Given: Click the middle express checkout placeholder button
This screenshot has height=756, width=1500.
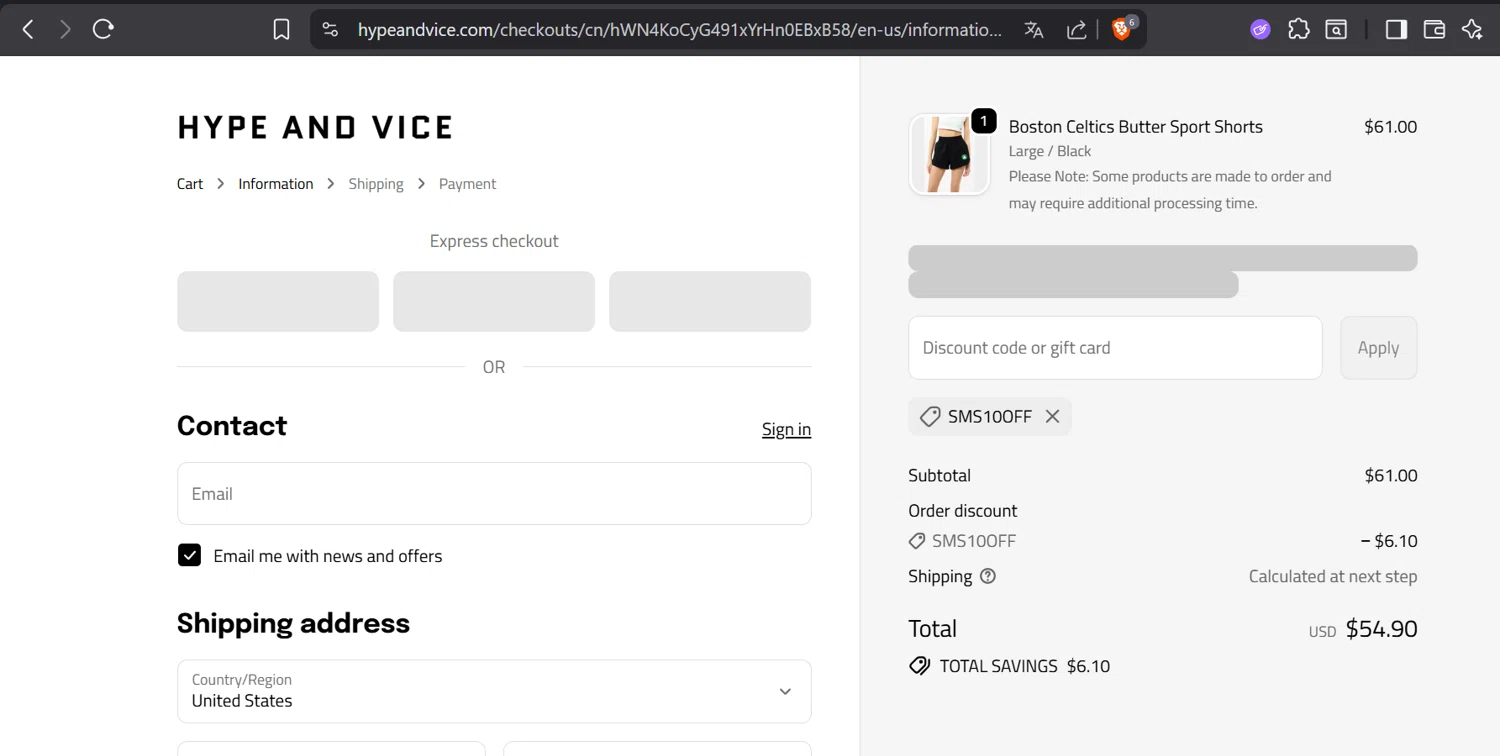Looking at the screenshot, I should (x=494, y=301).
